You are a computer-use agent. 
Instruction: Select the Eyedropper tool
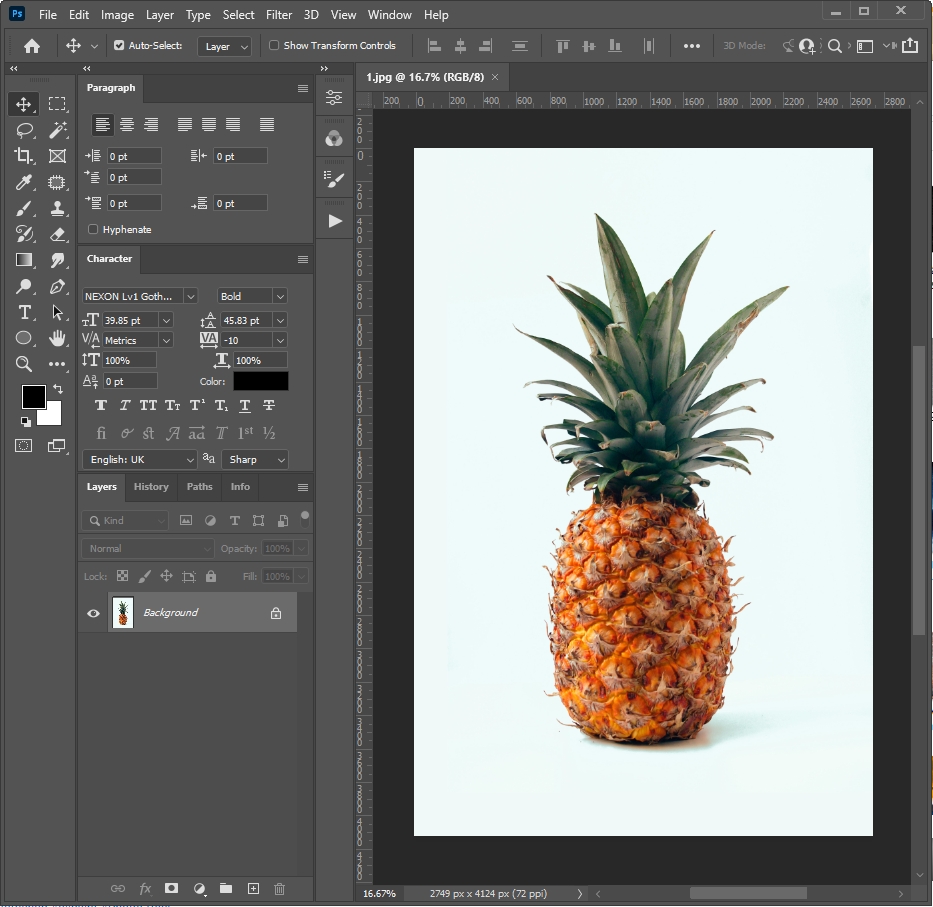[24, 182]
